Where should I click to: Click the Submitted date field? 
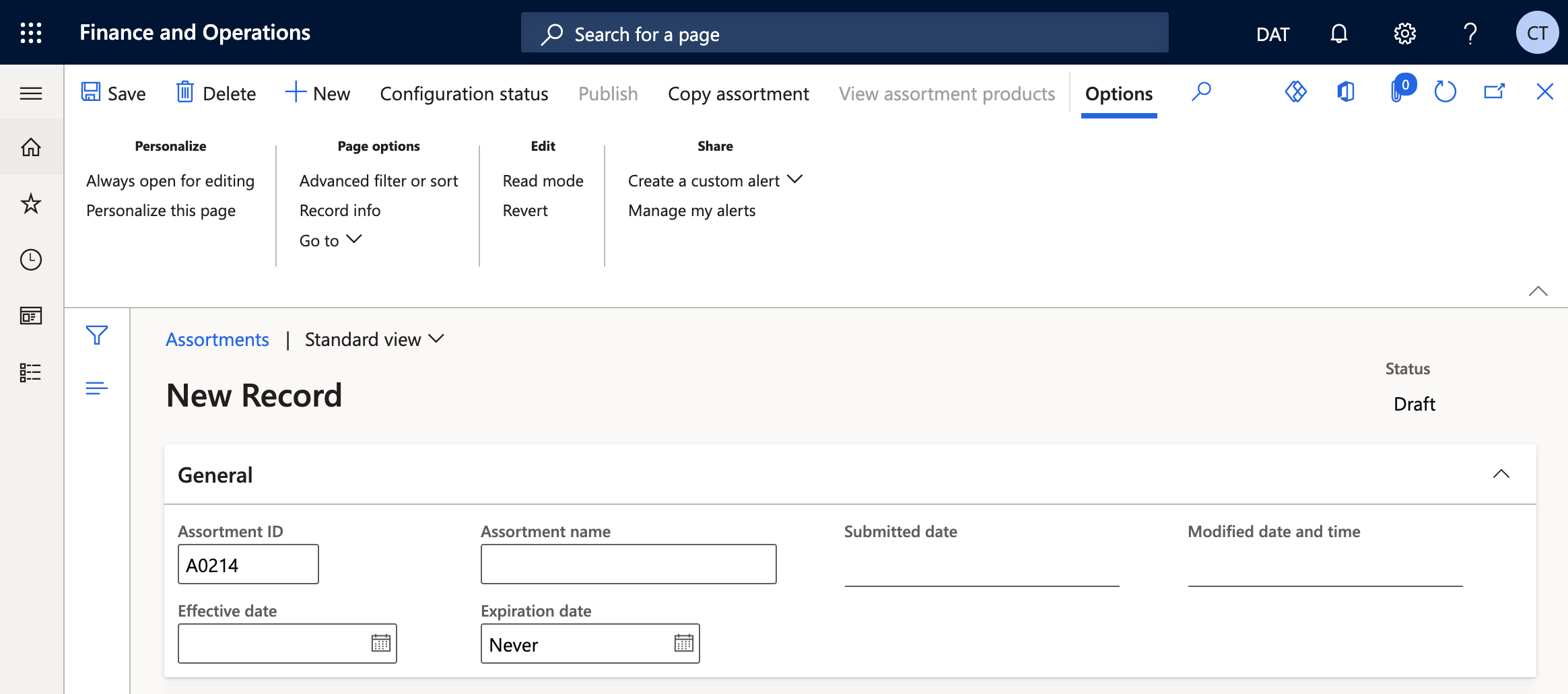click(982, 565)
